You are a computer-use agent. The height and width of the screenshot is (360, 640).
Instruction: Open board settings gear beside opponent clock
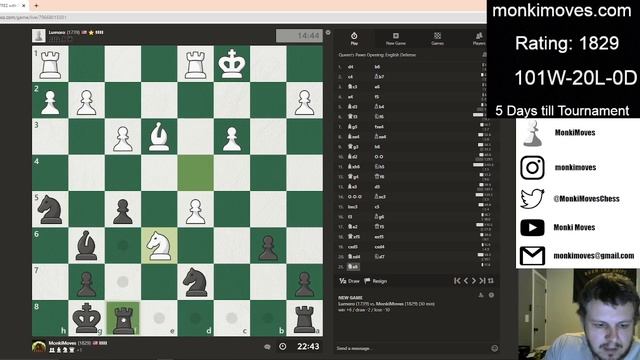coord(328,33)
